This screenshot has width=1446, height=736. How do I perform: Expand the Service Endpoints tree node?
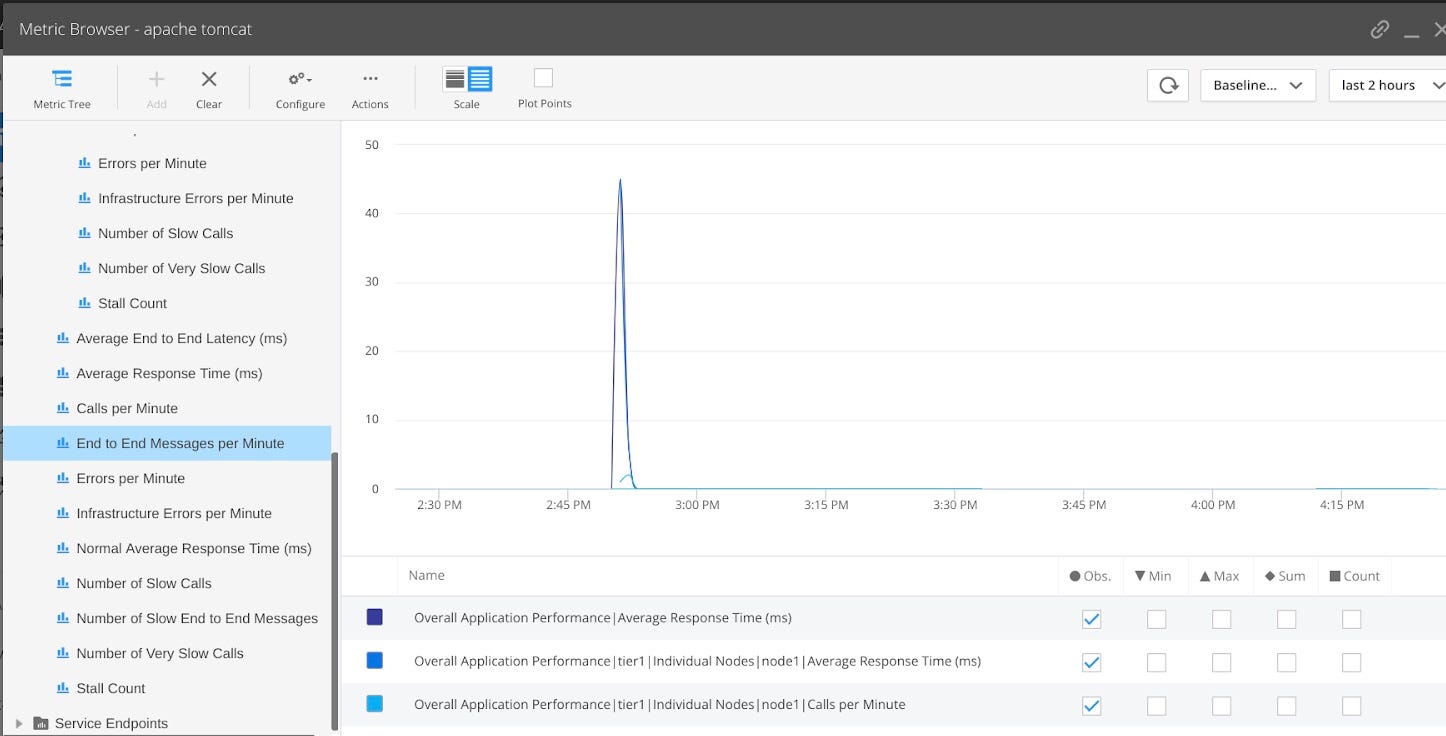click(x=19, y=723)
